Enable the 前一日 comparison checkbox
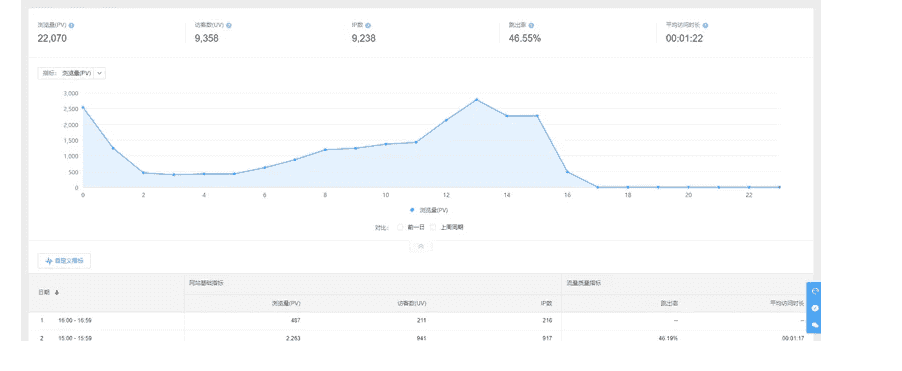This screenshot has height=371, width=902. [x=400, y=227]
